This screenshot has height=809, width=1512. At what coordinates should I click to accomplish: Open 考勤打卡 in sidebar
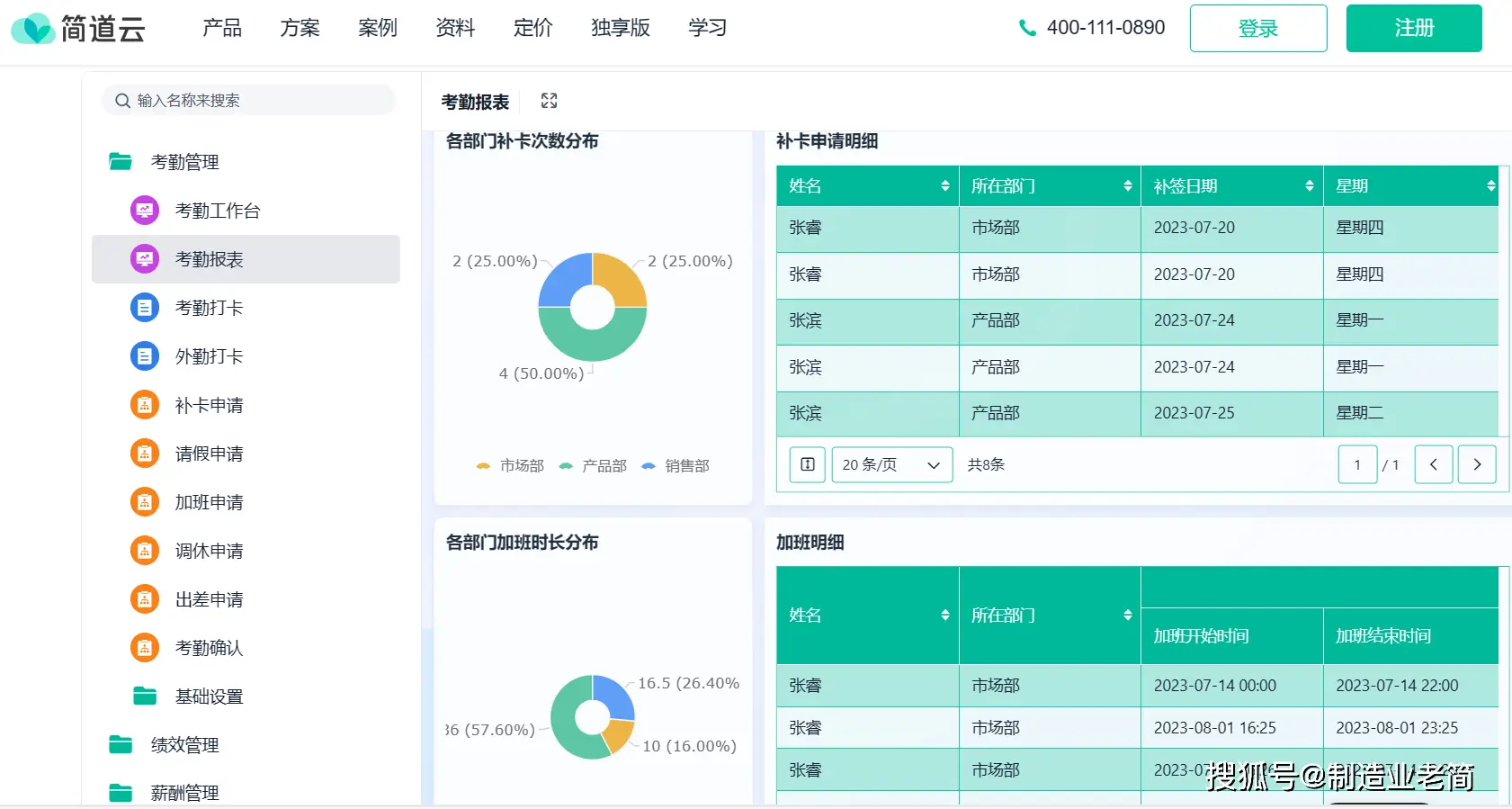tap(246, 308)
